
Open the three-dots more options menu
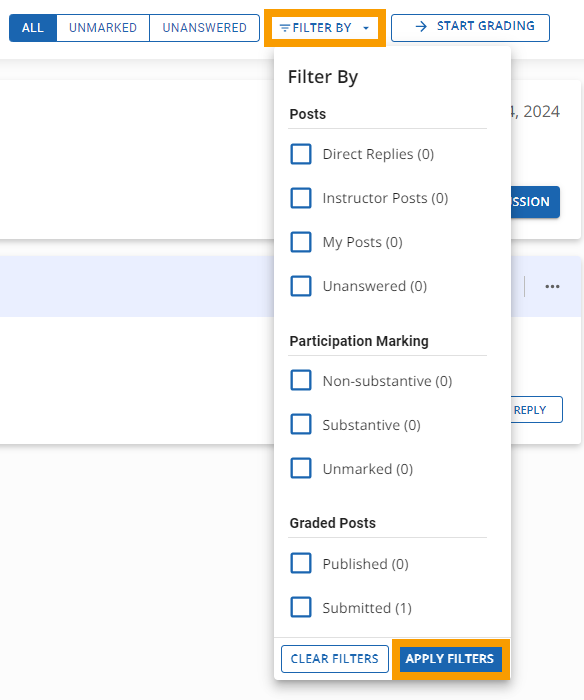tap(552, 287)
